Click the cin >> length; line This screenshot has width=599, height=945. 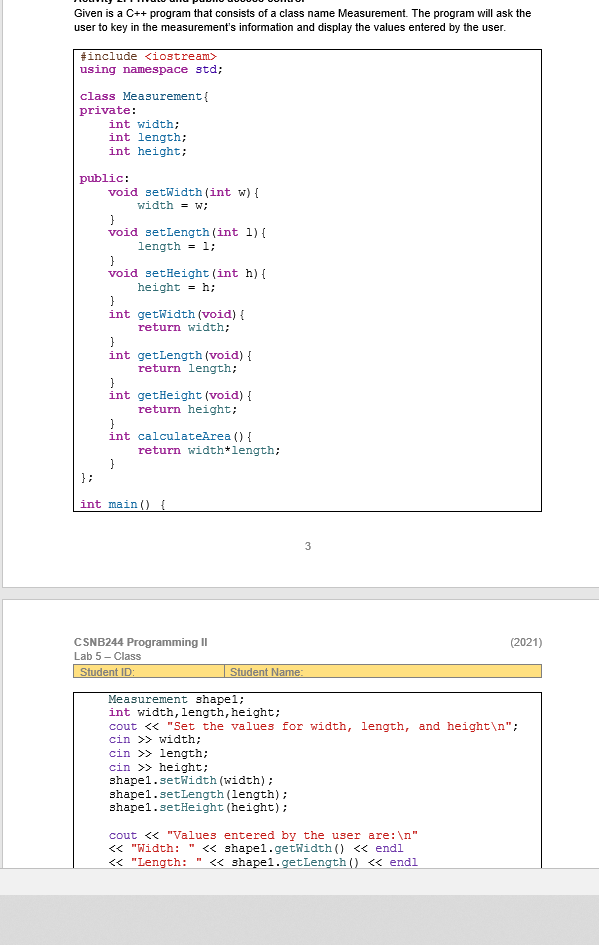pos(158,753)
